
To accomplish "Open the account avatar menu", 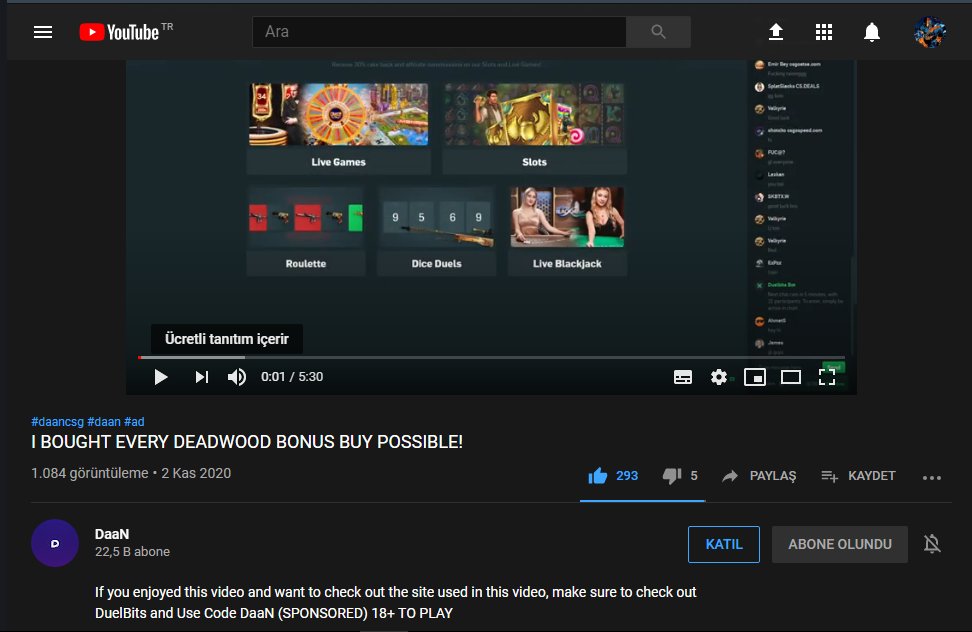I will pos(930,32).
